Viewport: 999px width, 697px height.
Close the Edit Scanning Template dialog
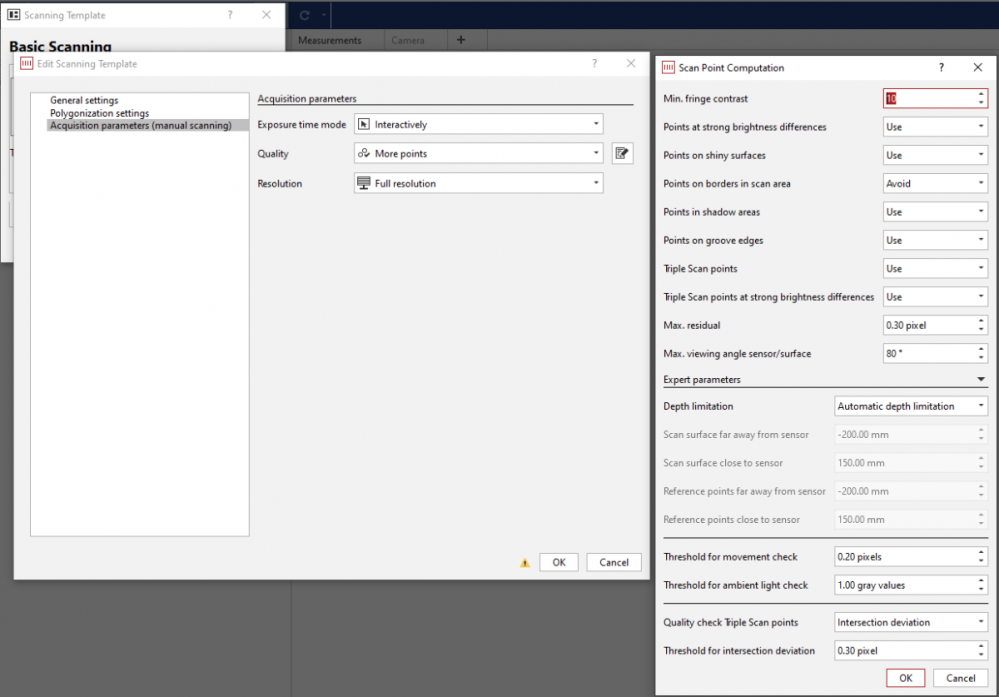[x=631, y=63]
